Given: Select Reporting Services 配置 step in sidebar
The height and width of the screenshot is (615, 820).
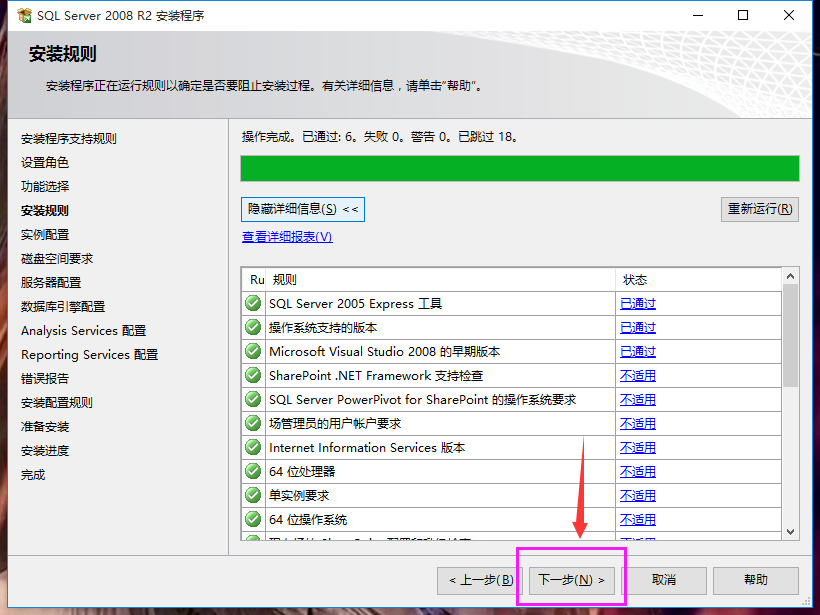Looking at the screenshot, I should [x=89, y=355].
